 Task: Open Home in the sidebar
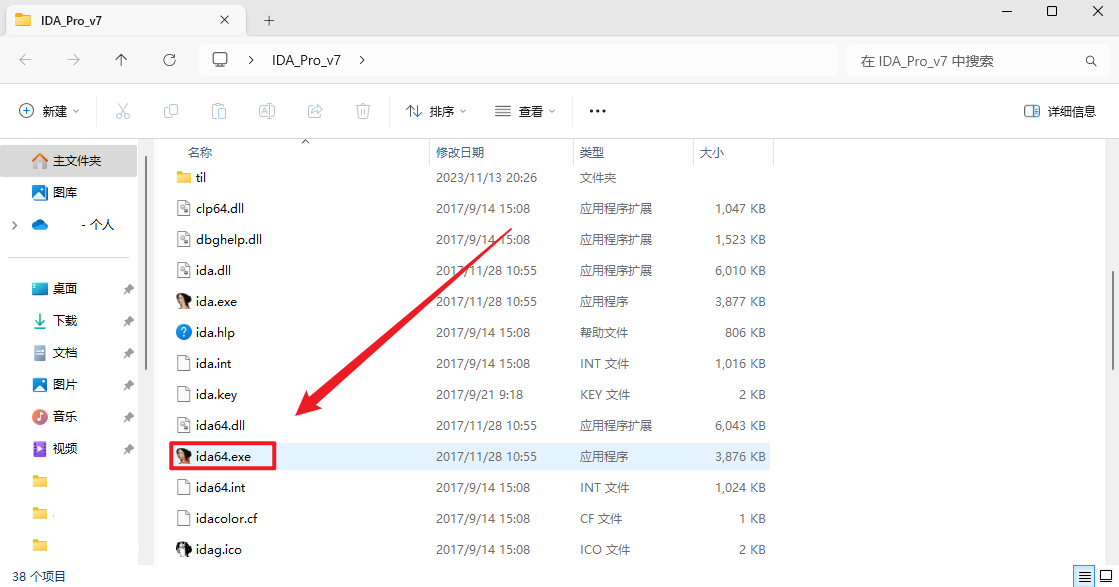[x=69, y=160]
